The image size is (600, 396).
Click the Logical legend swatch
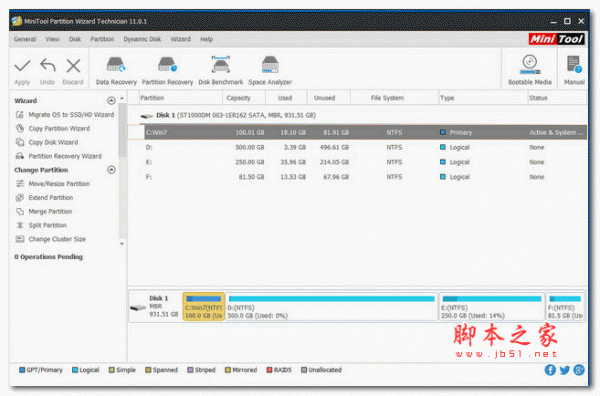(75, 370)
